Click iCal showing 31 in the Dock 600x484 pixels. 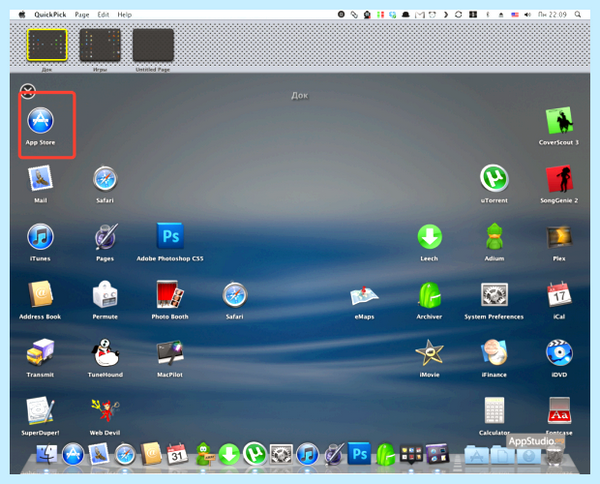[177, 454]
